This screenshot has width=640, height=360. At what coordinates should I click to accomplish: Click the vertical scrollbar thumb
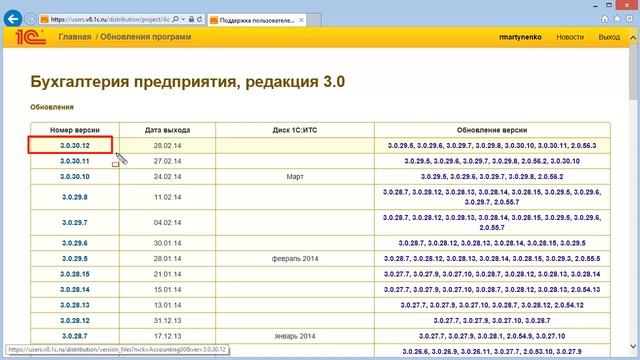pos(633,71)
